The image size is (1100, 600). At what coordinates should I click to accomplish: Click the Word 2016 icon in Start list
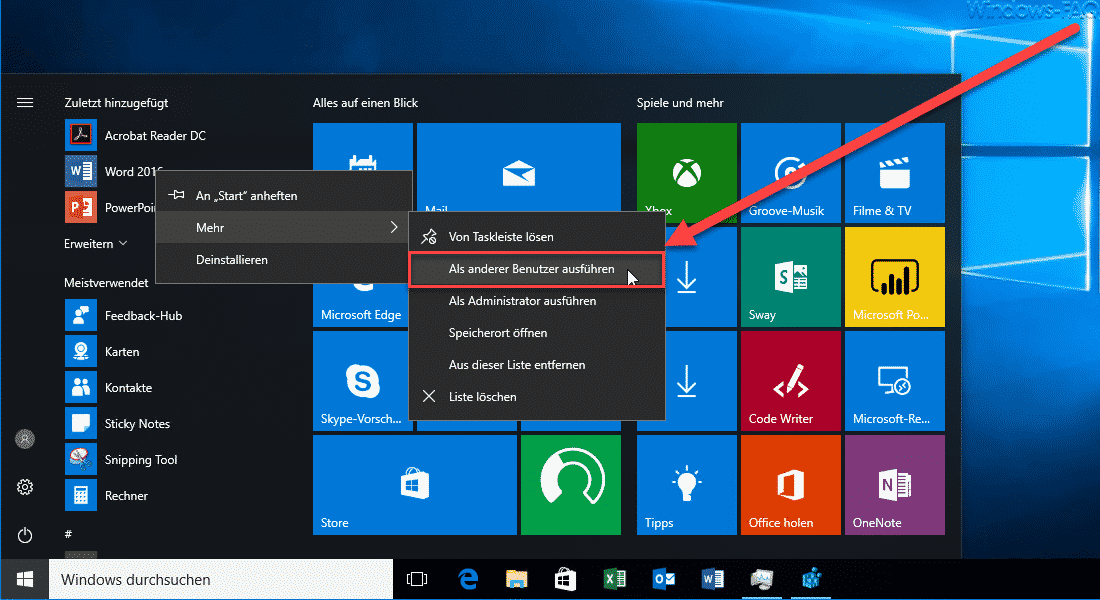click(81, 171)
